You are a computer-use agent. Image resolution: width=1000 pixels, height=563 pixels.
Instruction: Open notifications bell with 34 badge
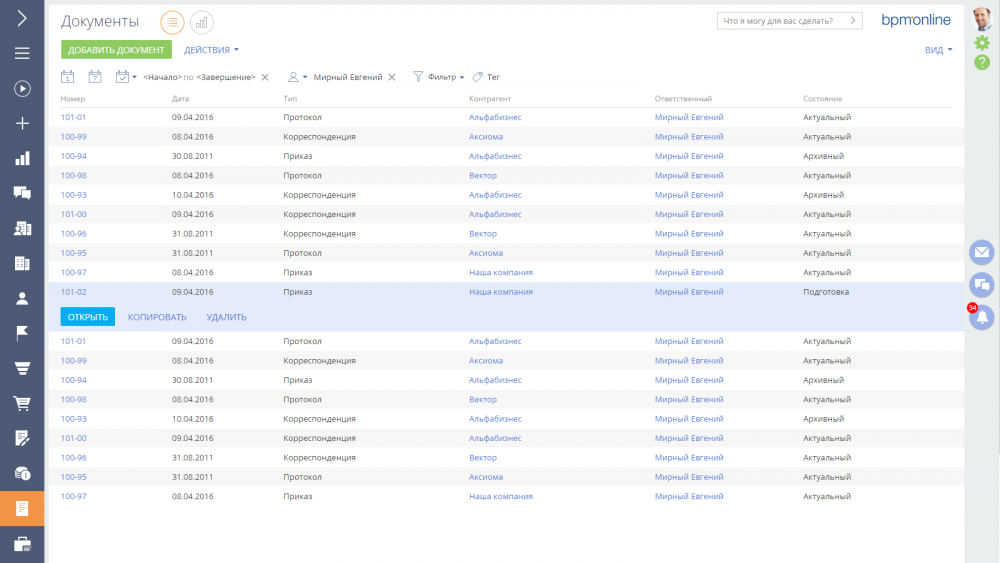point(982,318)
